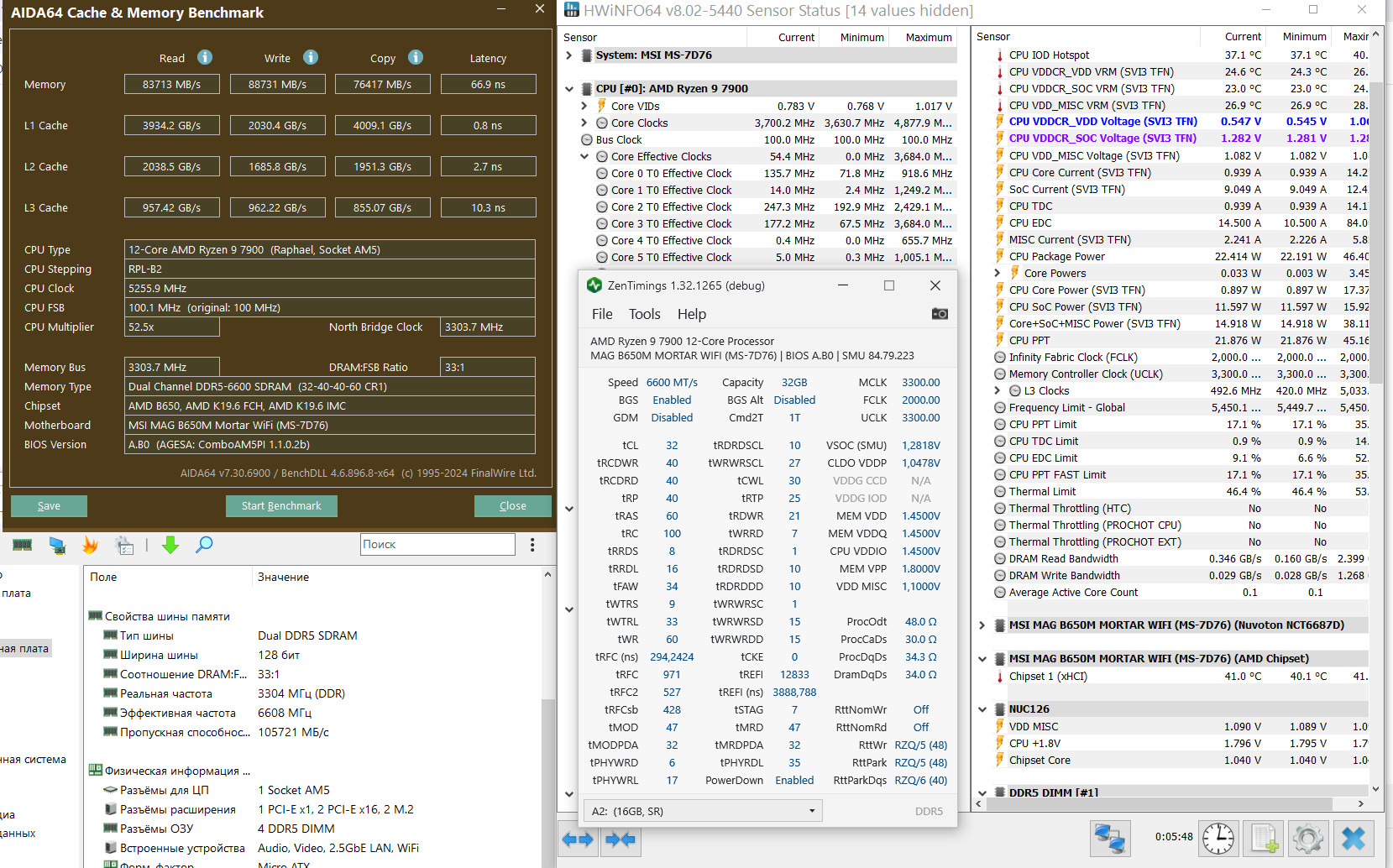This screenshot has width=1393, height=868.
Task: Click the flame stress test icon
Action: pyautogui.click(x=90, y=546)
